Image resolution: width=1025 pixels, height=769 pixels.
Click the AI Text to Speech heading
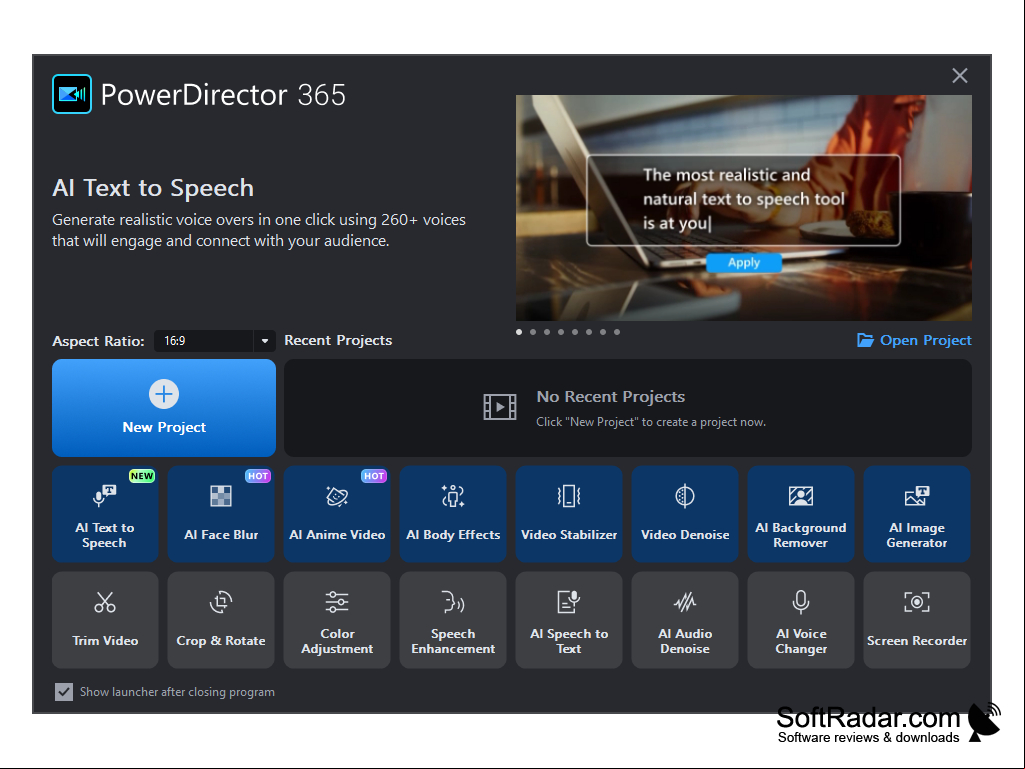153,188
